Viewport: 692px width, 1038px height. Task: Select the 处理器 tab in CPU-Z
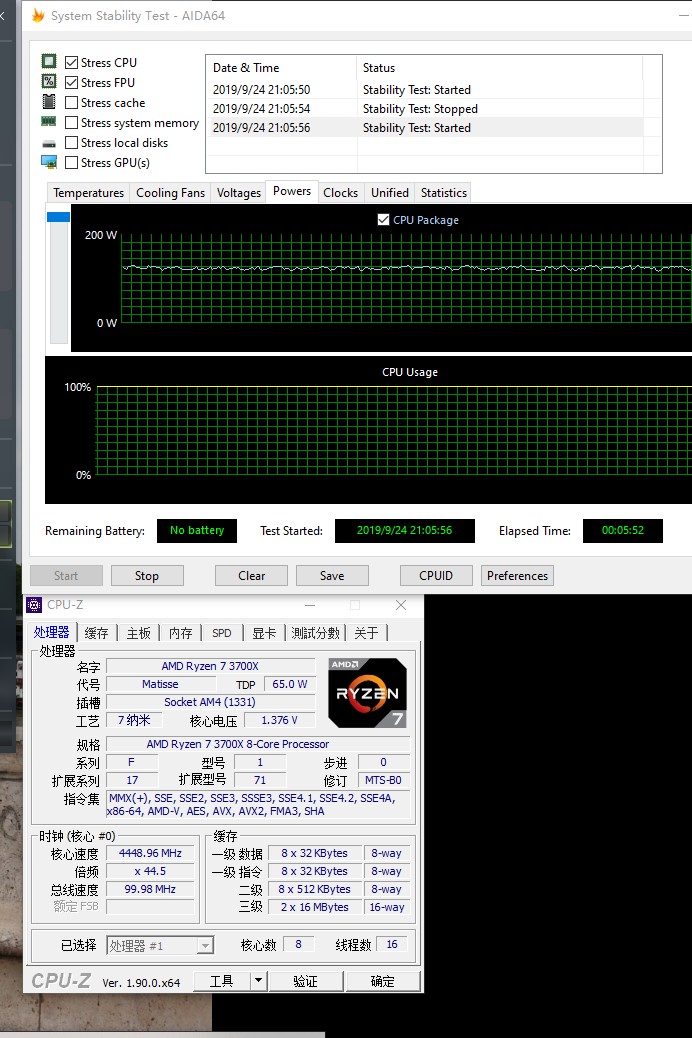click(52, 632)
